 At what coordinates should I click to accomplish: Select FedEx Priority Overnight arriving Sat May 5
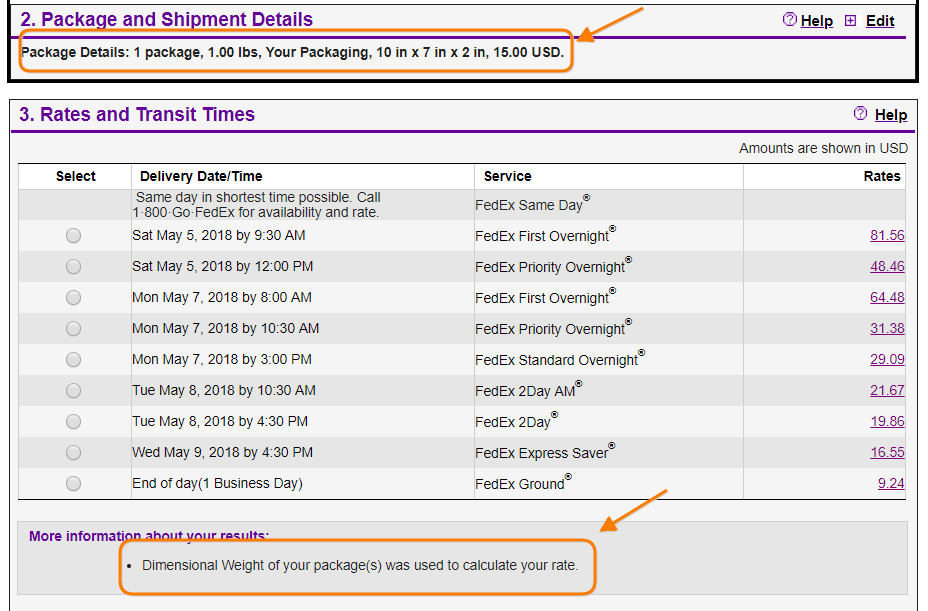pyautogui.click(x=72, y=266)
